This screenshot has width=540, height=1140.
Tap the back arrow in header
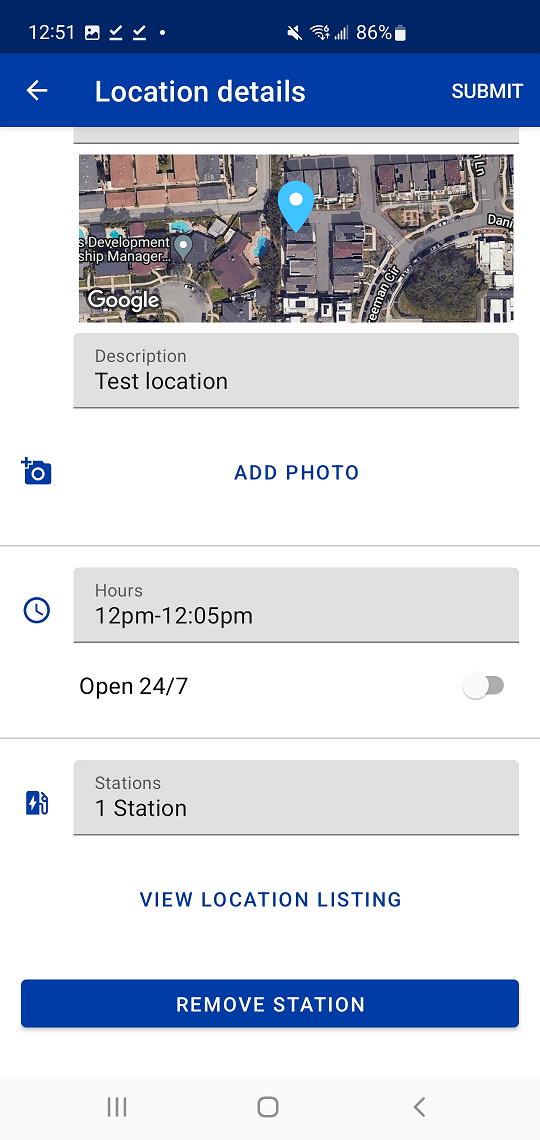[36, 90]
